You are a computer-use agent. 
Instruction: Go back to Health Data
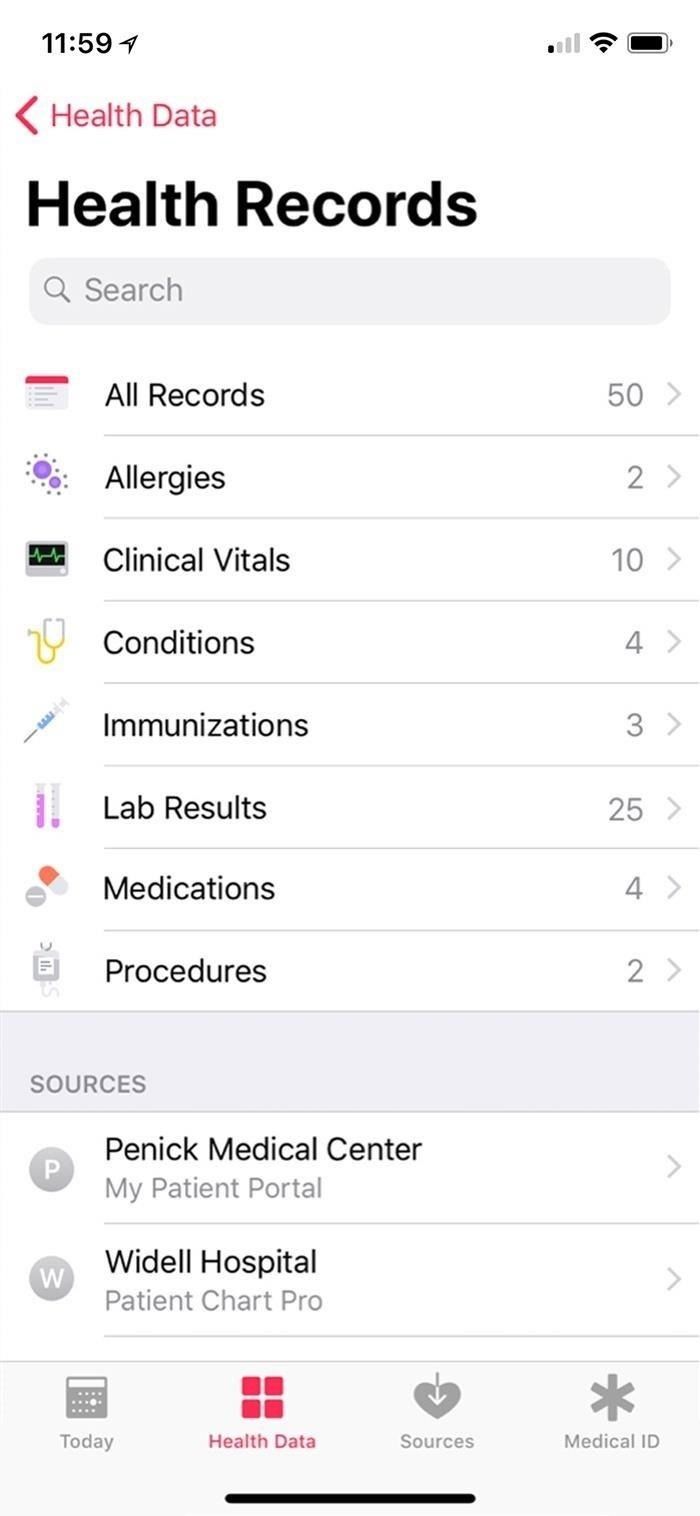116,116
